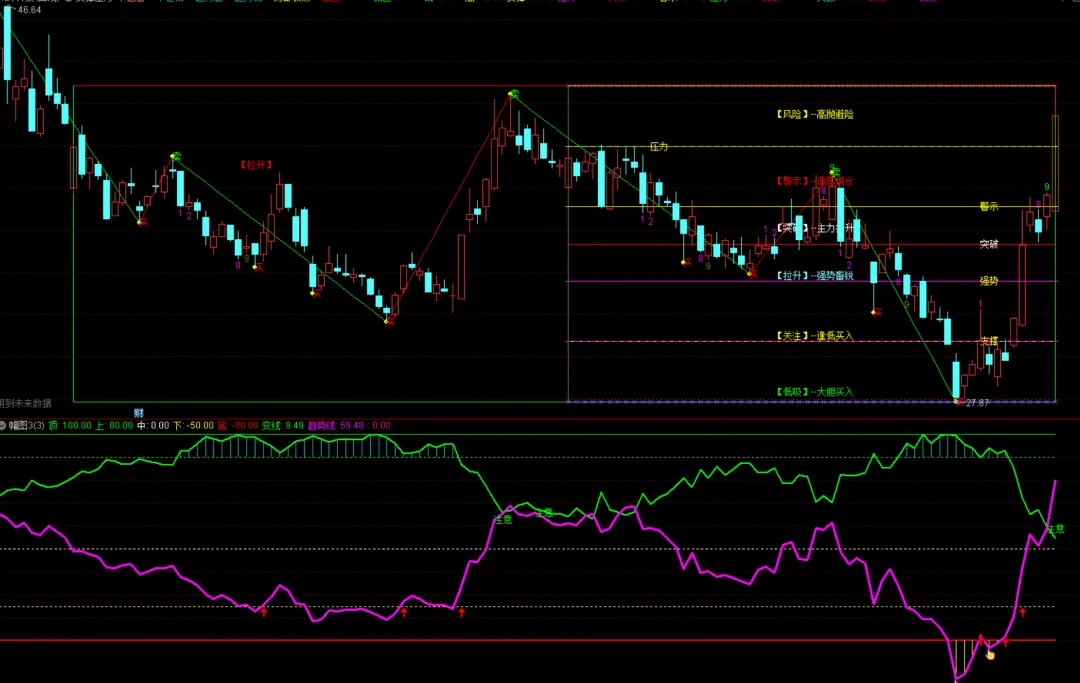Select the white 【突破】--主力拉升 zone label
The height and width of the screenshot is (683, 1080).
coord(815,228)
